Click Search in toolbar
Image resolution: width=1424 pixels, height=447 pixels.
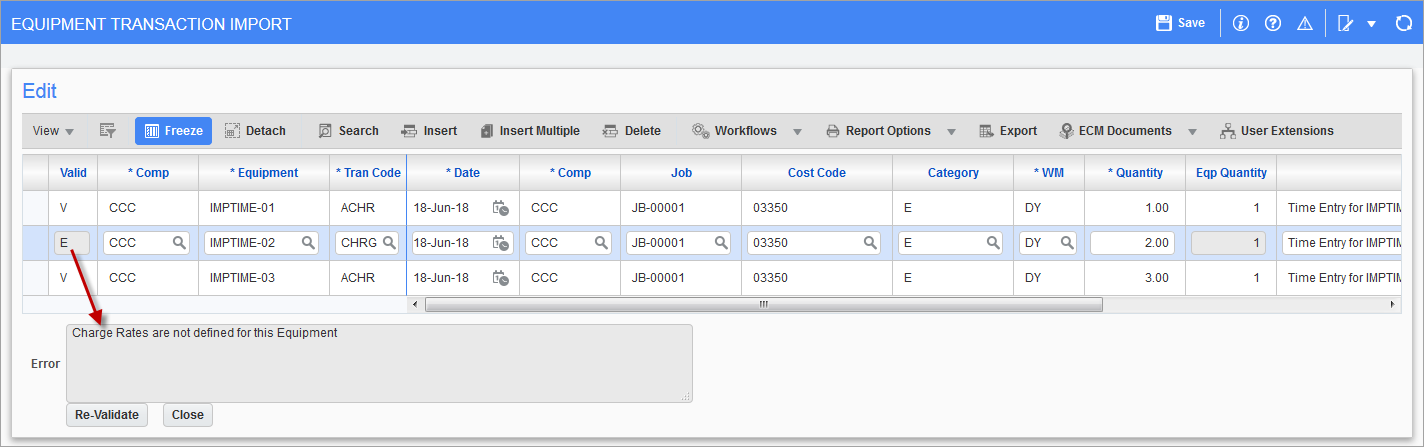tap(348, 131)
